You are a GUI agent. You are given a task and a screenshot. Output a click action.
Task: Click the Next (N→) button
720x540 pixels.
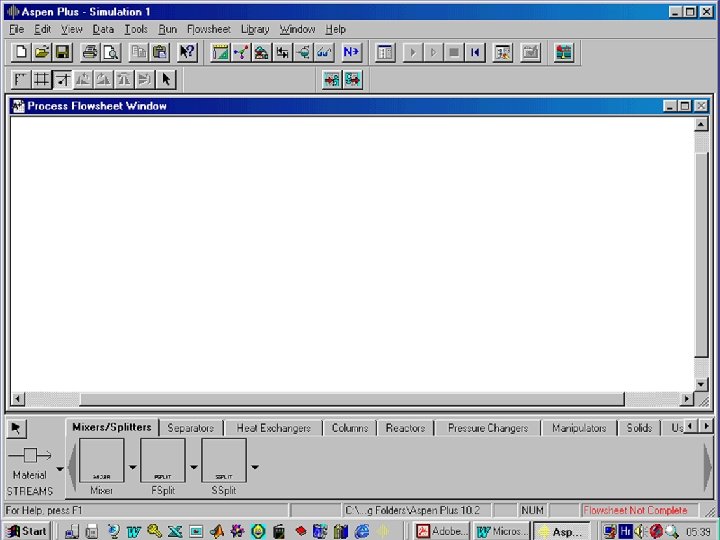[351, 52]
